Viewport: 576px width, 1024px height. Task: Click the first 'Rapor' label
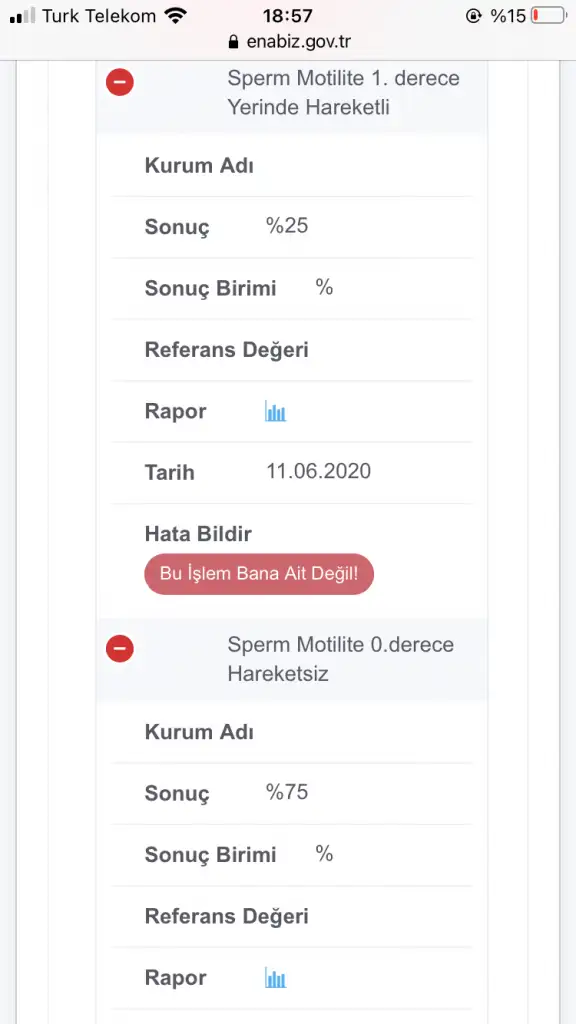tap(176, 411)
